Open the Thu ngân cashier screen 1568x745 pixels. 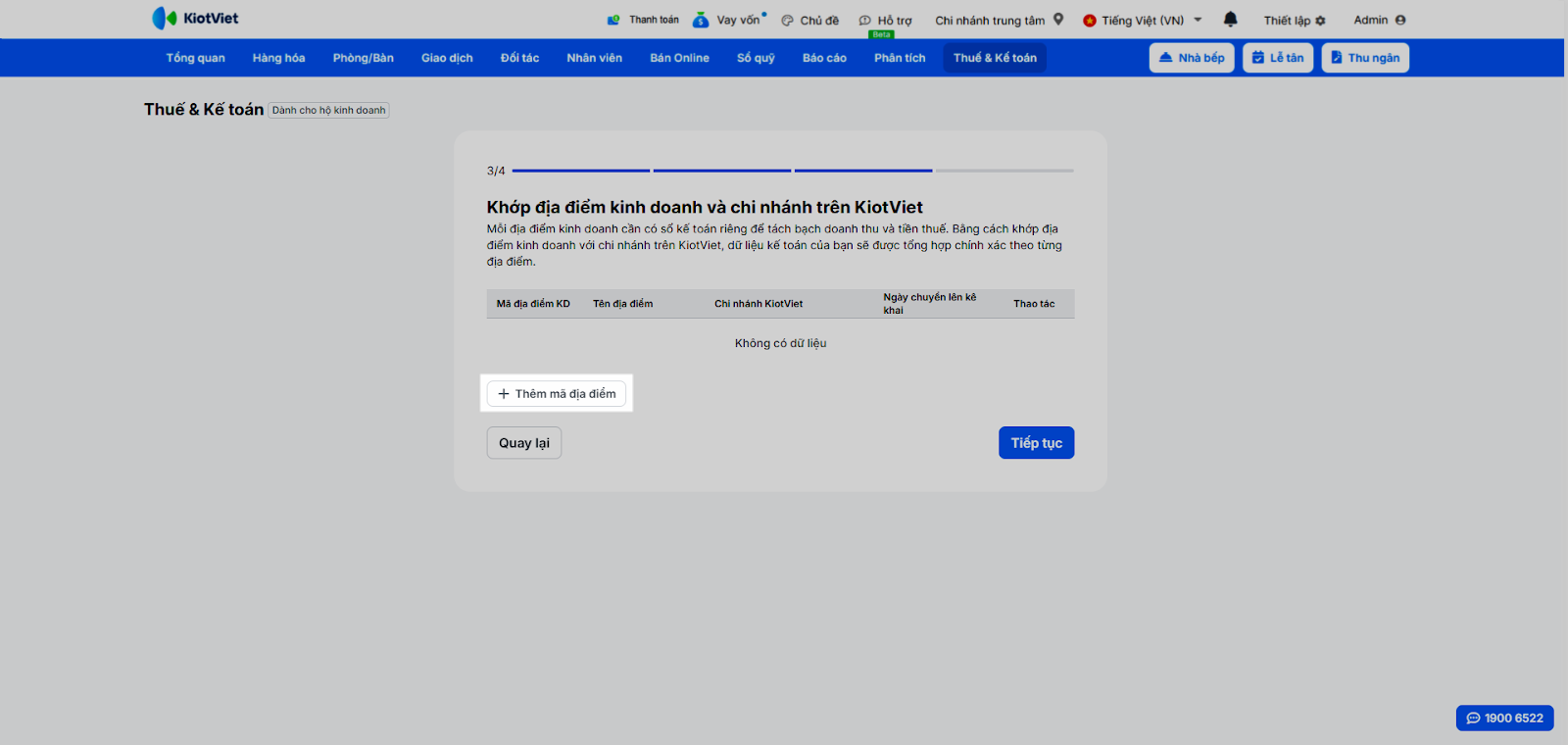click(x=1365, y=58)
